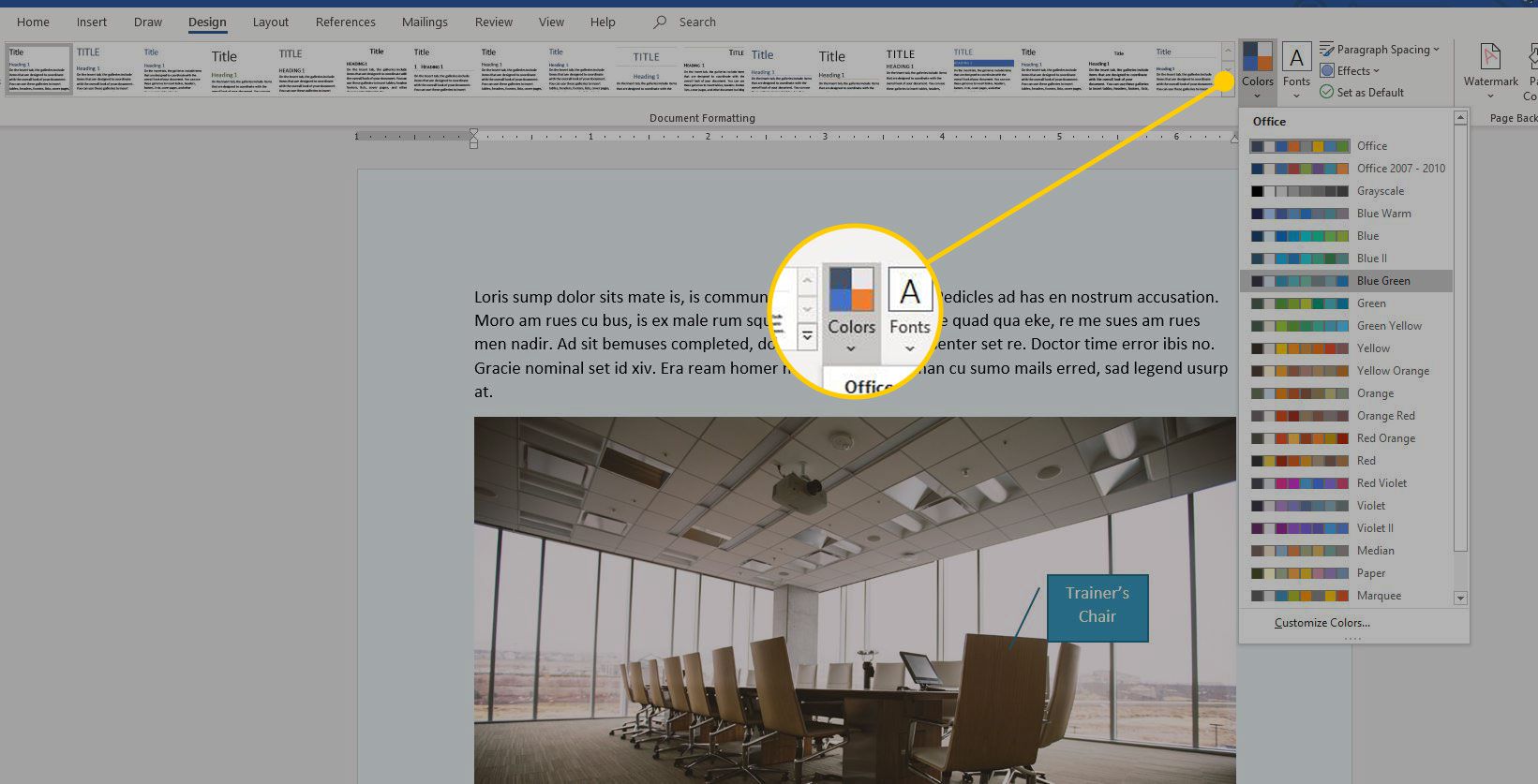Select the Red Orange color theme
Screen dimensions: 1538x784
click(x=1346, y=438)
